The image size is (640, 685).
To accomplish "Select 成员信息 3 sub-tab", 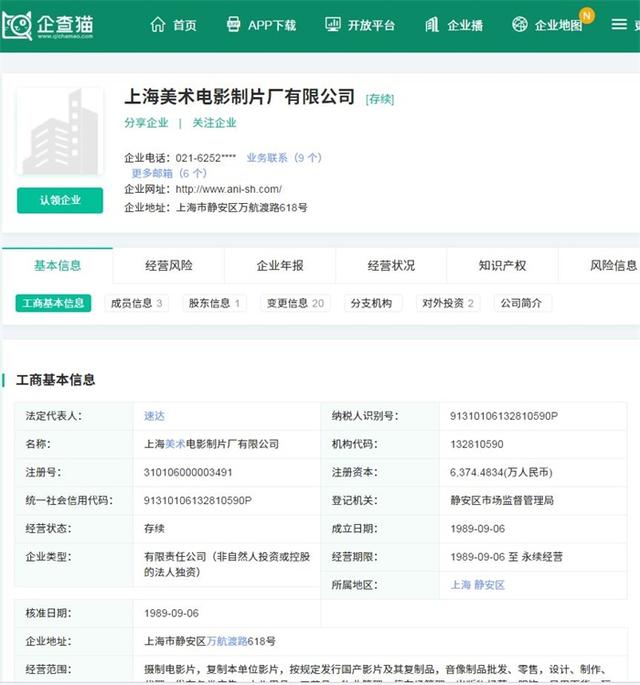I will coord(137,303).
